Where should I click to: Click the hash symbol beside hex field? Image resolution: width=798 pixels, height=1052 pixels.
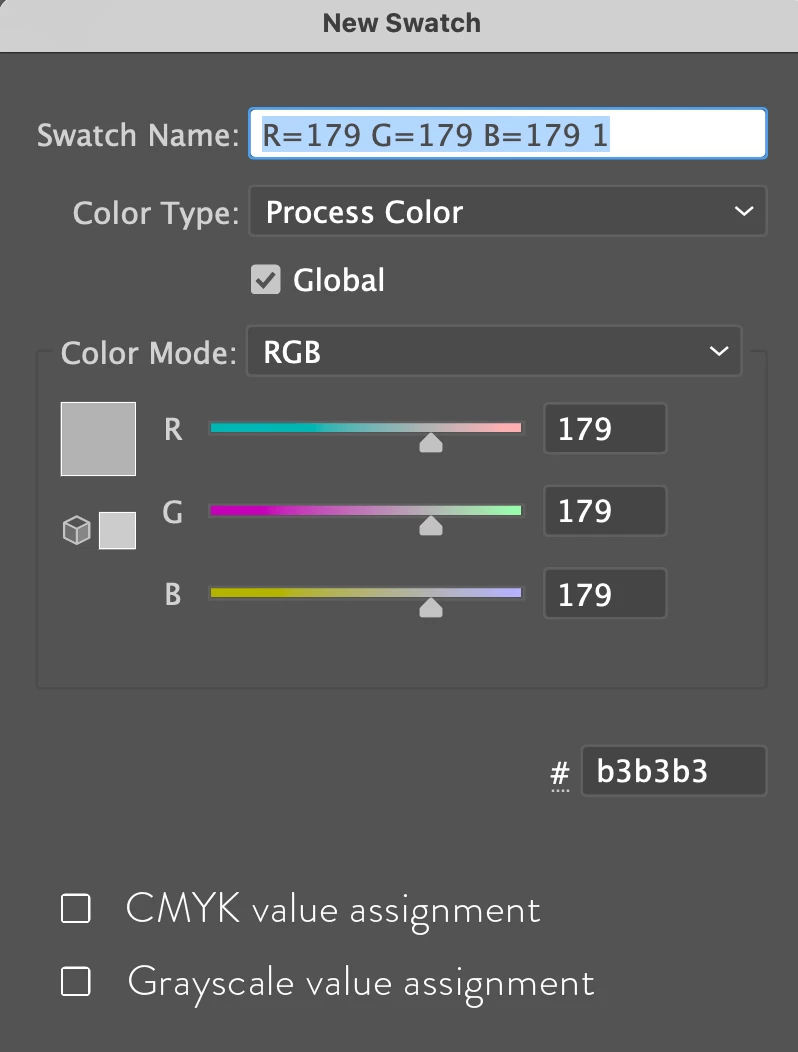click(x=560, y=774)
